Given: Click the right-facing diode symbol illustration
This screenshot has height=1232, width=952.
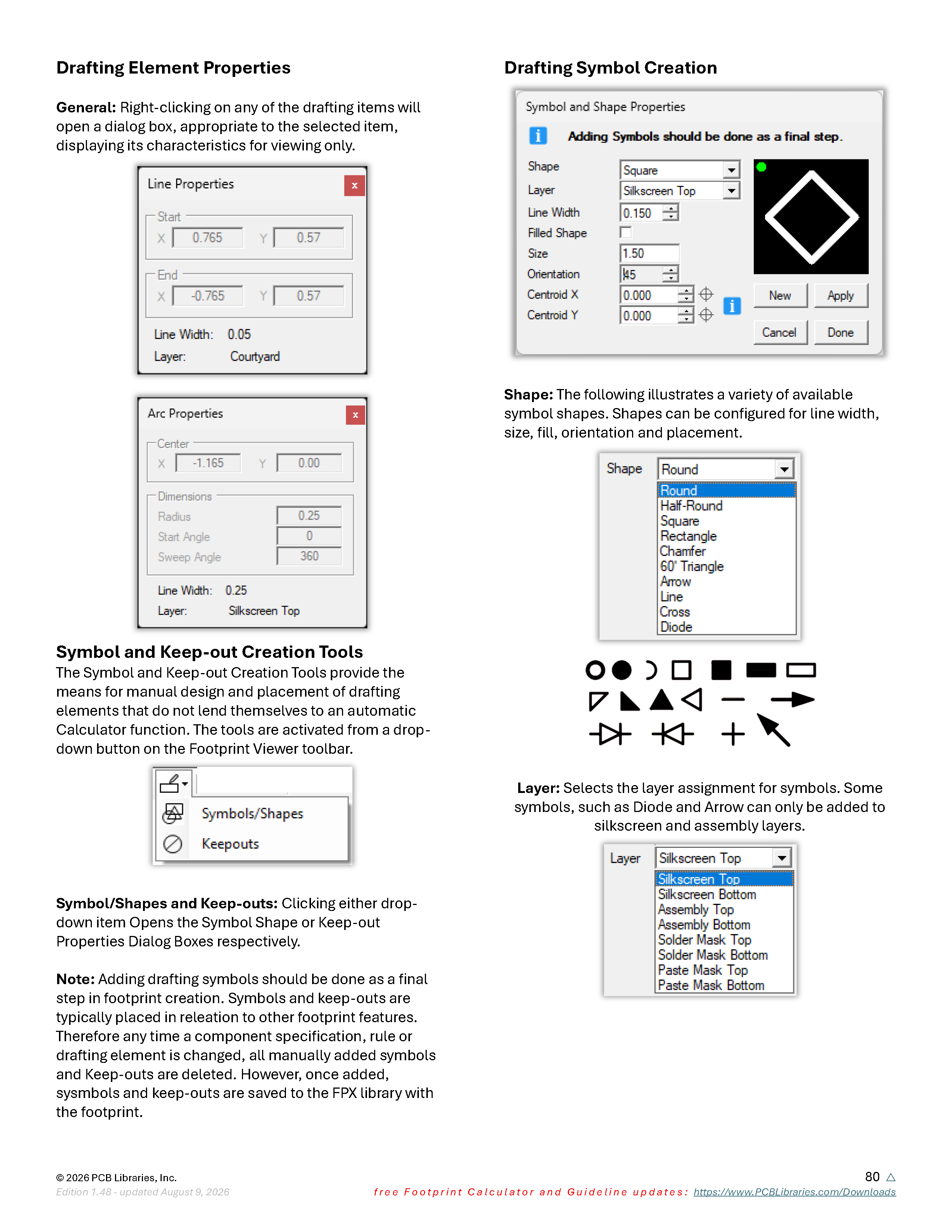Looking at the screenshot, I should [610, 734].
